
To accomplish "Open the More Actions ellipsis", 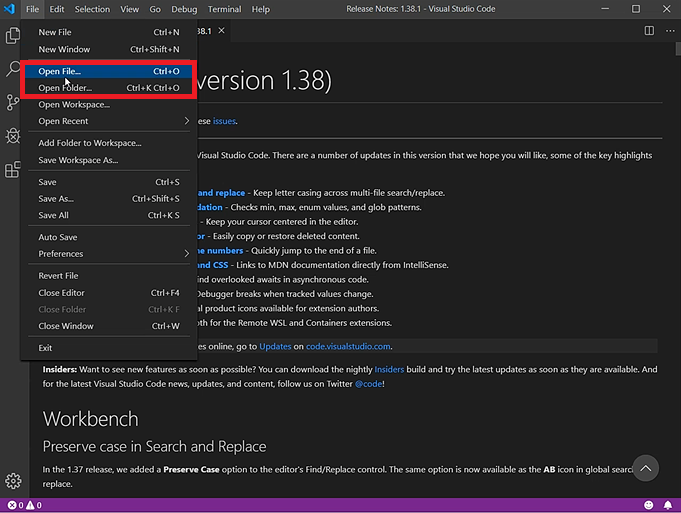I will (x=670, y=31).
